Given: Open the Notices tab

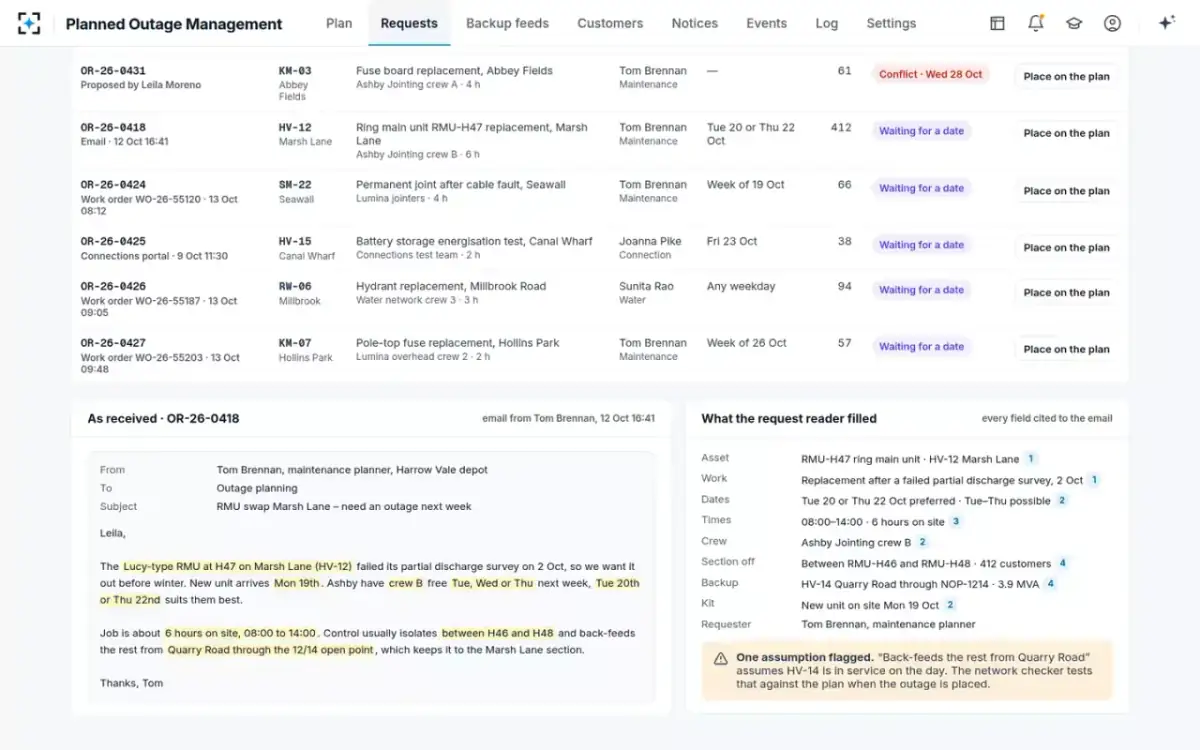Looking at the screenshot, I should (x=695, y=23).
